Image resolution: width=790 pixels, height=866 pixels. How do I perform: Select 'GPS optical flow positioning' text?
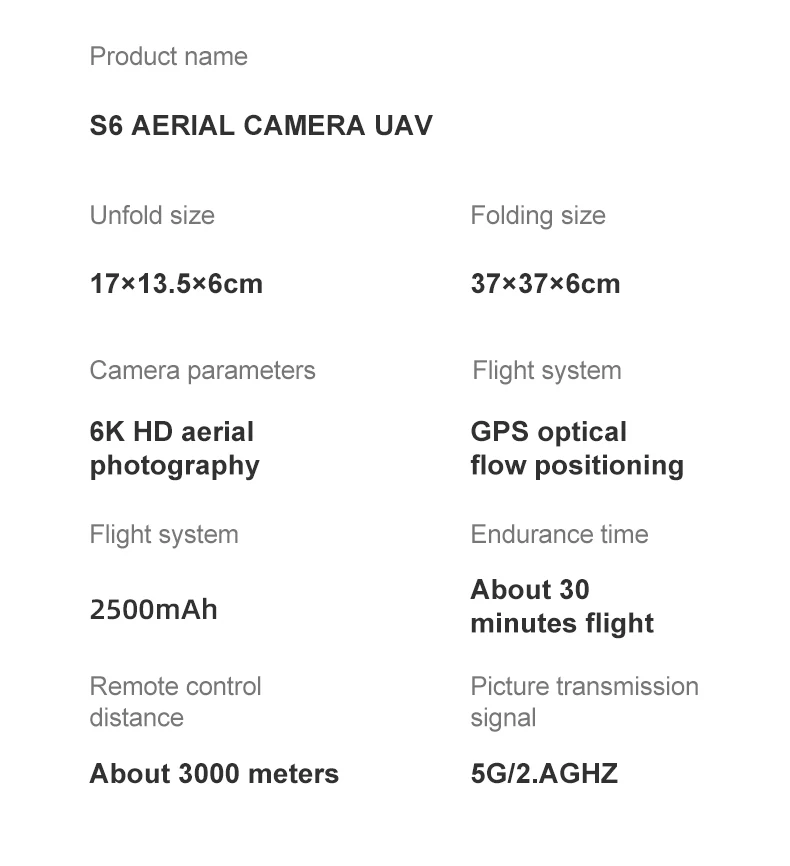pos(577,448)
